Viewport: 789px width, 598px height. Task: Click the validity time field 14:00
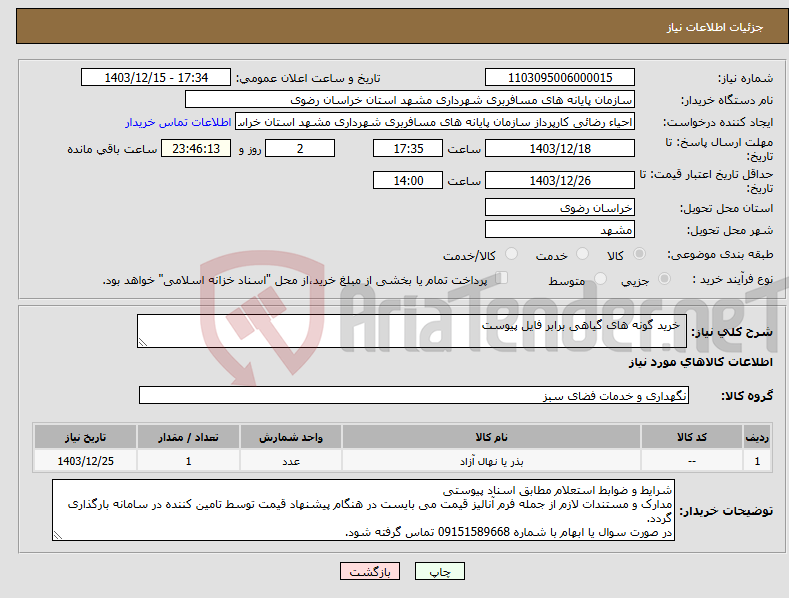tap(408, 180)
